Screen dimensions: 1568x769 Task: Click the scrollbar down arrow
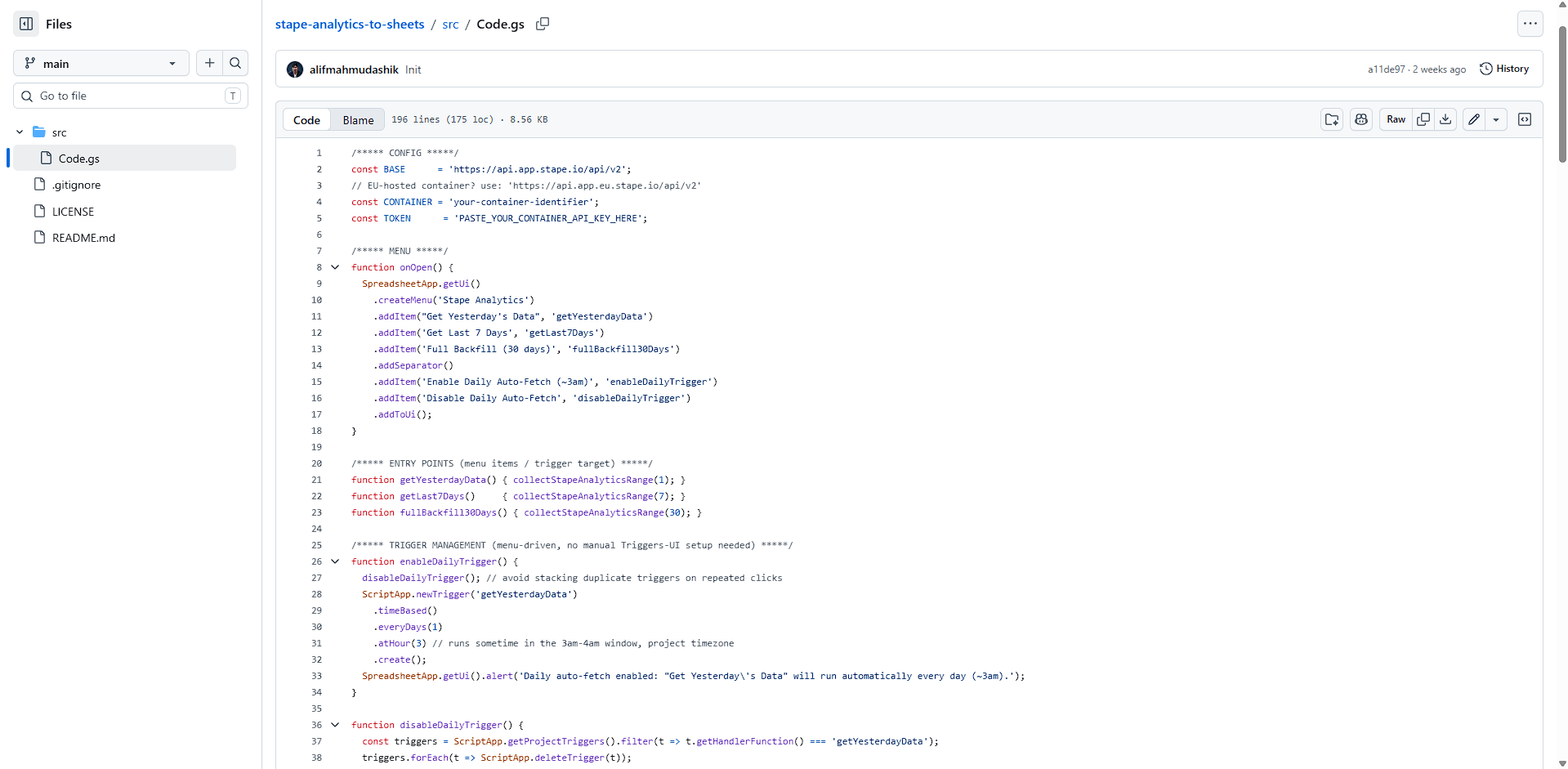click(1562, 762)
